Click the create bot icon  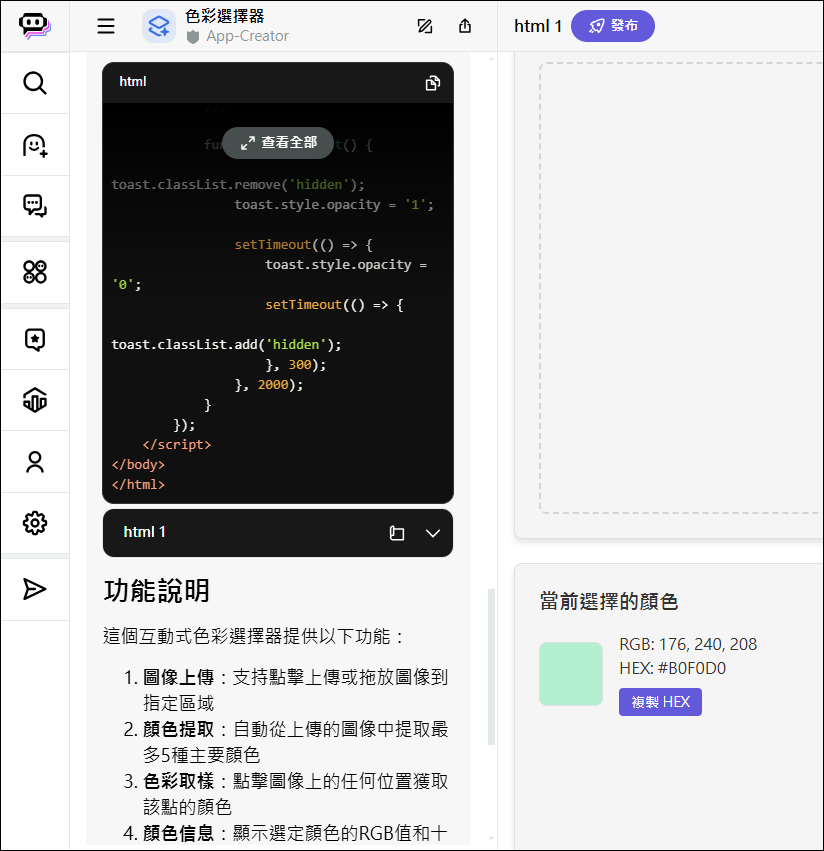35,145
